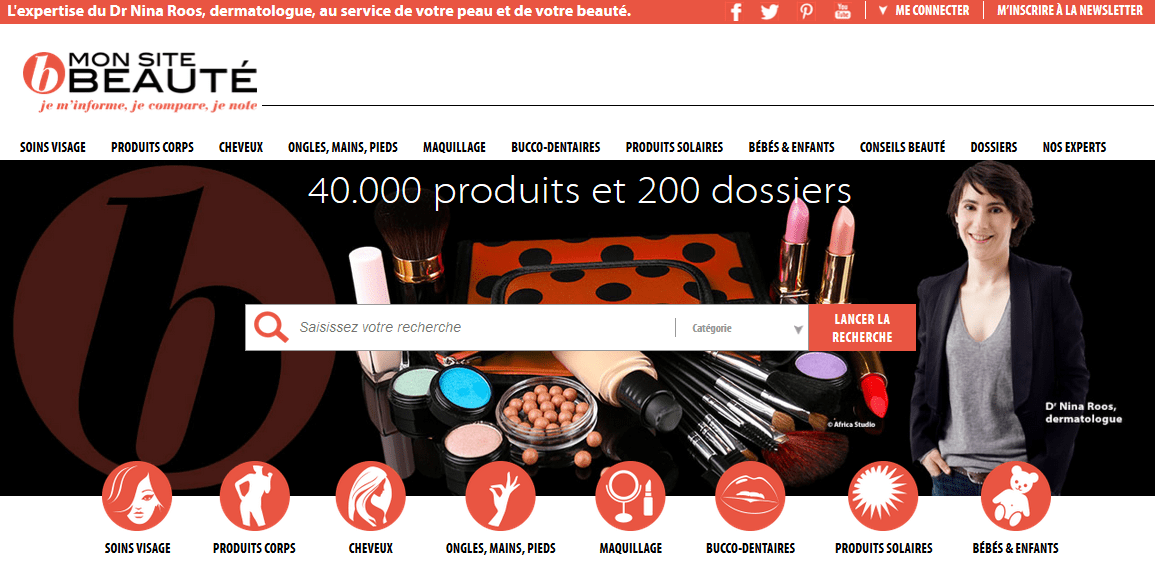Click the Lancer la recherche button
The width and height of the screenshot is (1155, 566).
pos(862,328)
